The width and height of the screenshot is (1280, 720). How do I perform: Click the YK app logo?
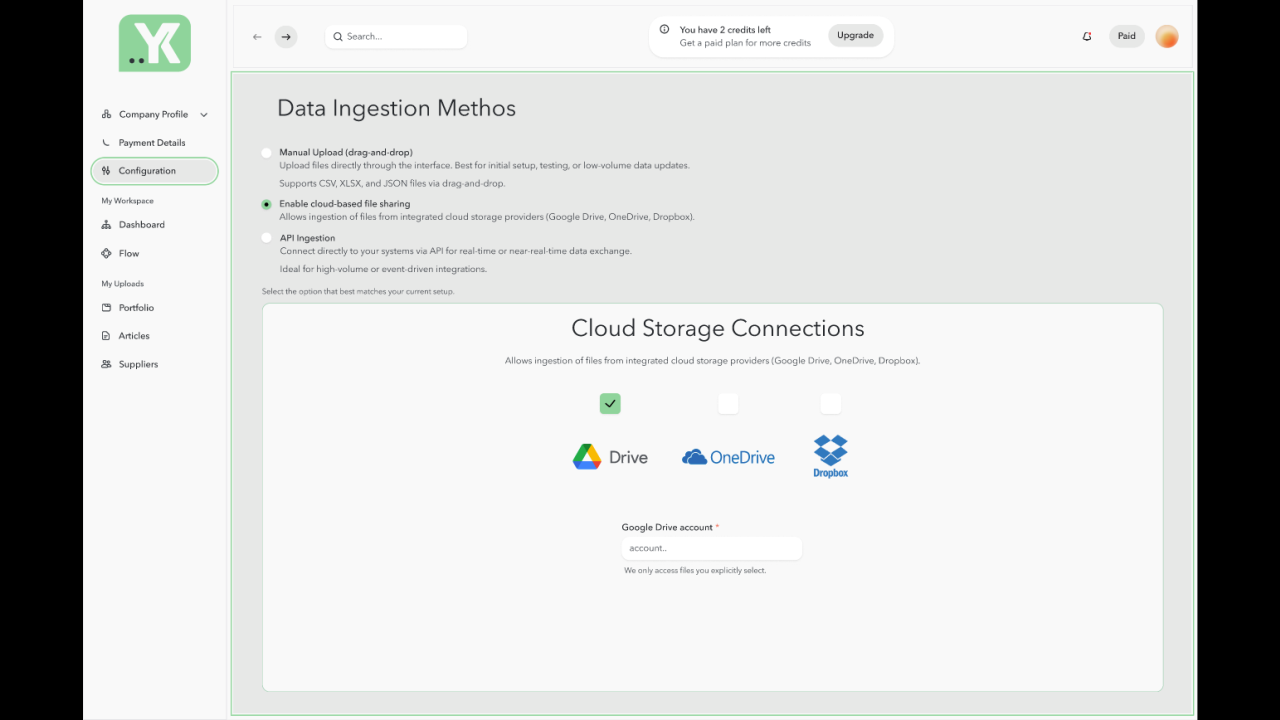(154, 43)
